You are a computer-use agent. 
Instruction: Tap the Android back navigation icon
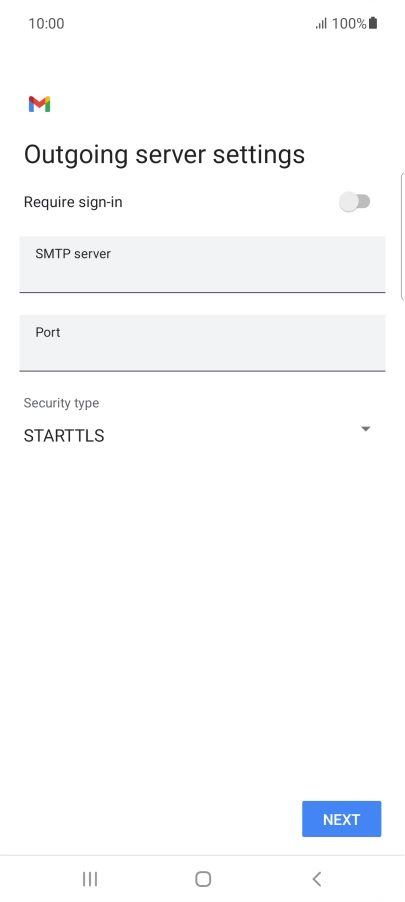(x=316, y=878)
